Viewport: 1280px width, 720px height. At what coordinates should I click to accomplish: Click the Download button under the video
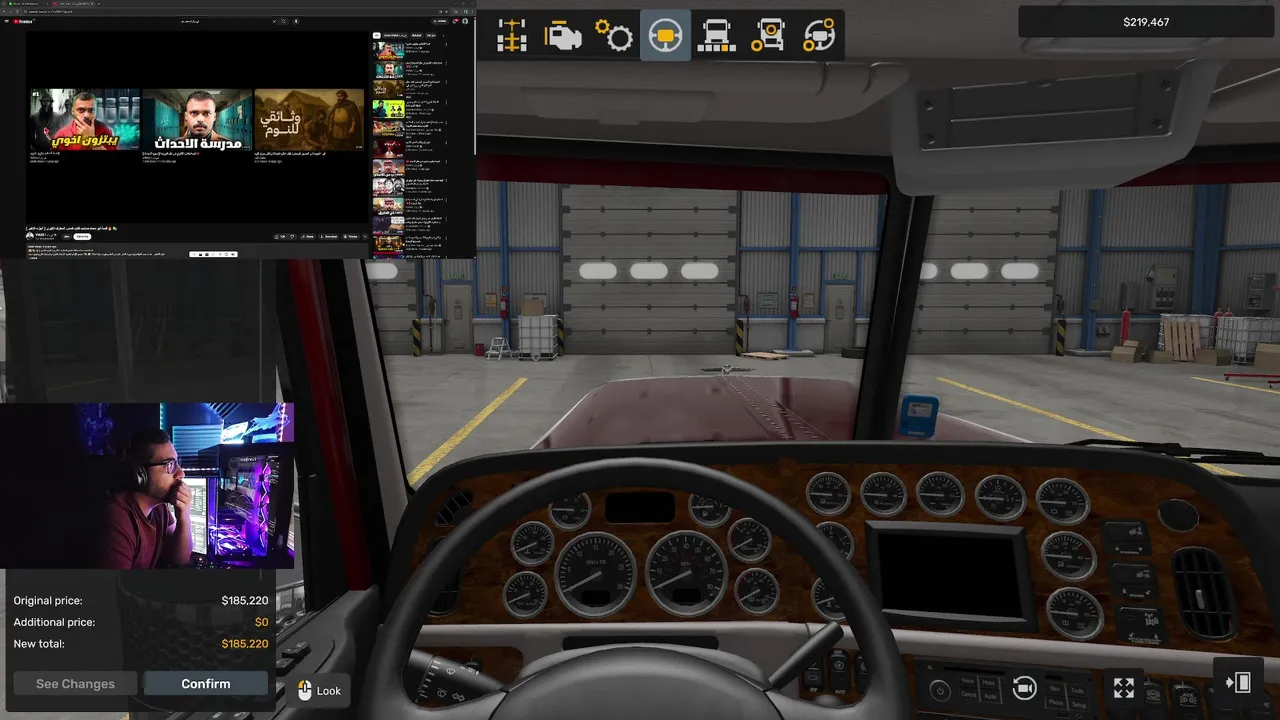coord(329,237)
